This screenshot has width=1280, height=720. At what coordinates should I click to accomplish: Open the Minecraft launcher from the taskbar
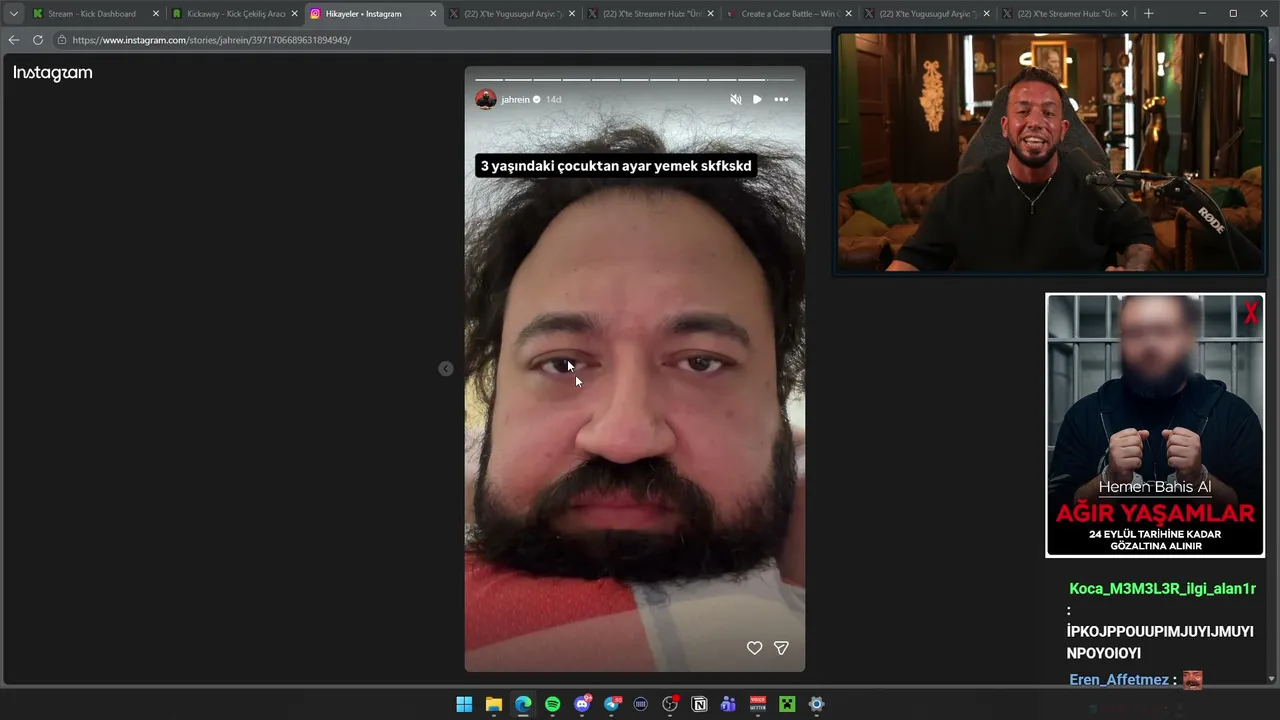click(788, 704)
